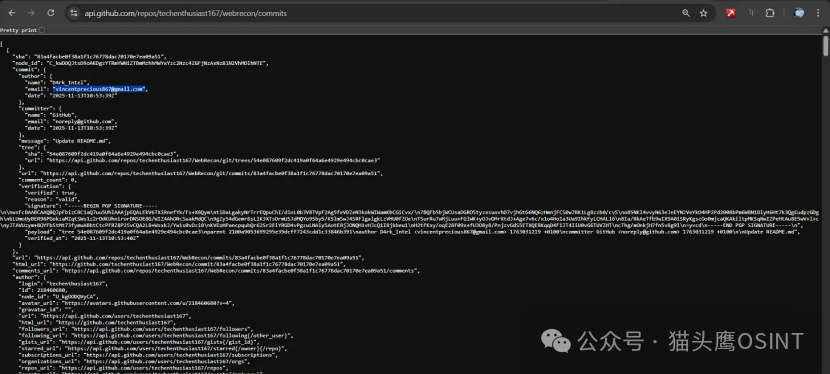The width and height of the screenshot is (830, 374).
Task: Open the Chrome profile avatar
Action: coord(799,13)
